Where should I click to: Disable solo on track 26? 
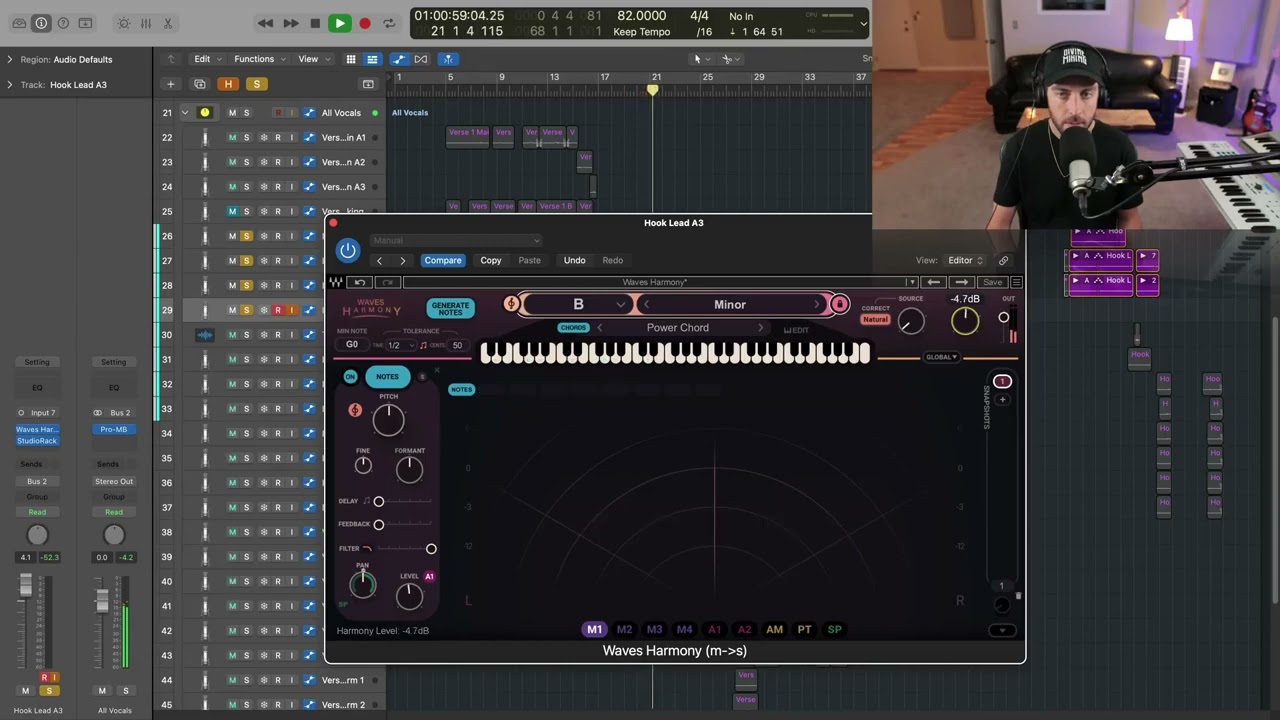point(246,236)
